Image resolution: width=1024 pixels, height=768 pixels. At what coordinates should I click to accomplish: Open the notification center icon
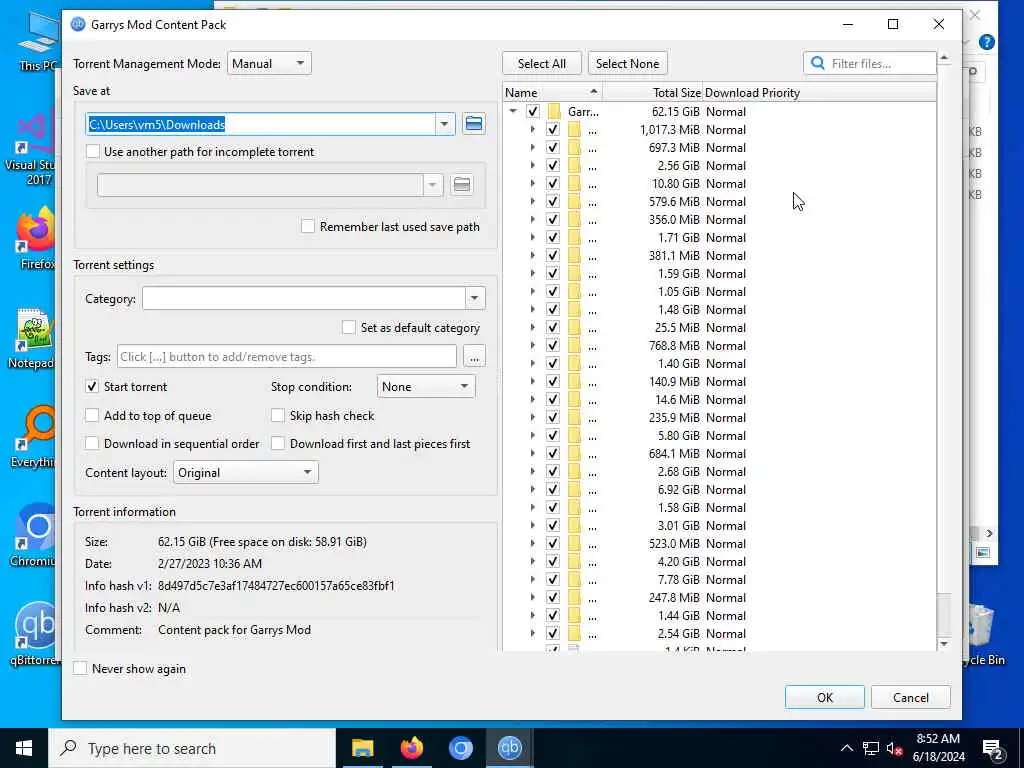(993, 748)
